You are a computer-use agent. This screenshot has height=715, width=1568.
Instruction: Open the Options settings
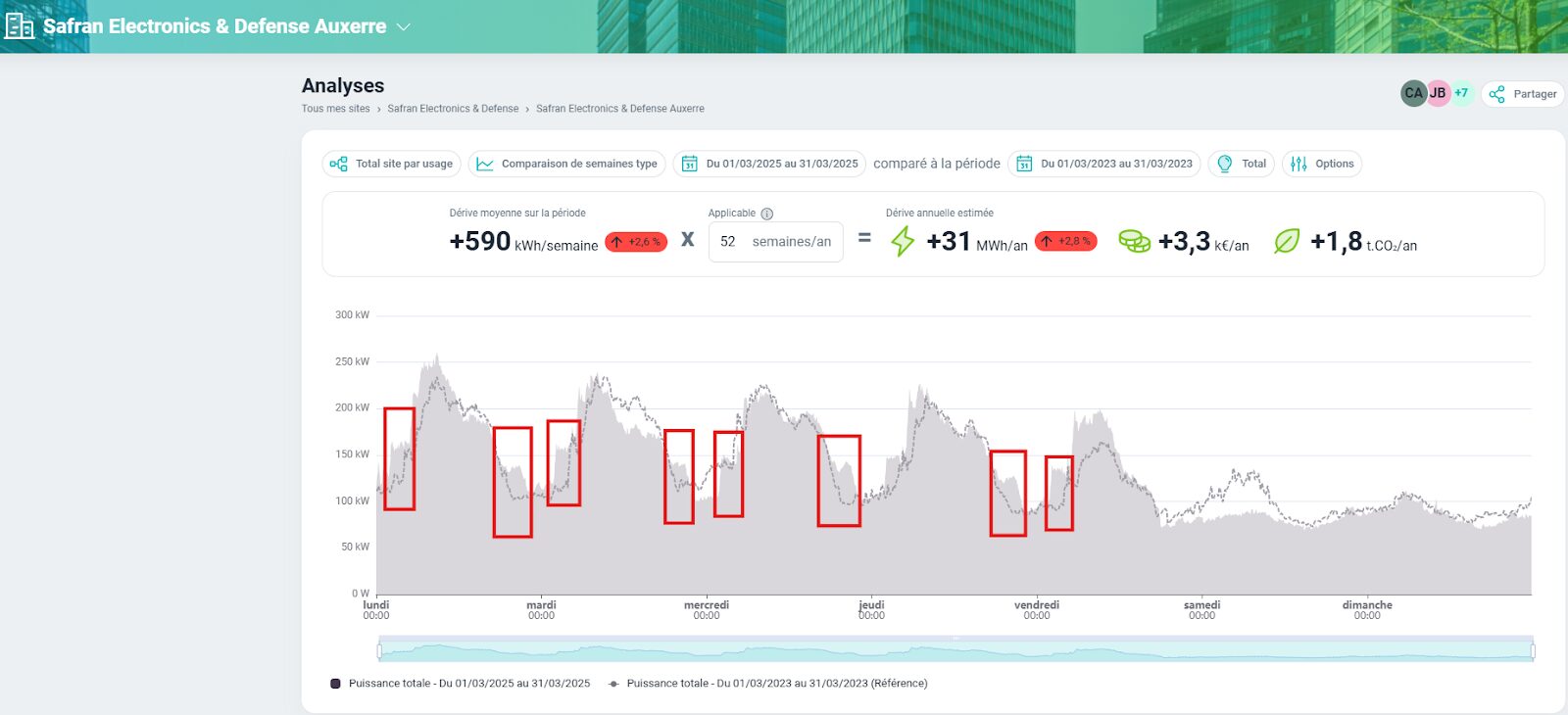[1322, 164]
